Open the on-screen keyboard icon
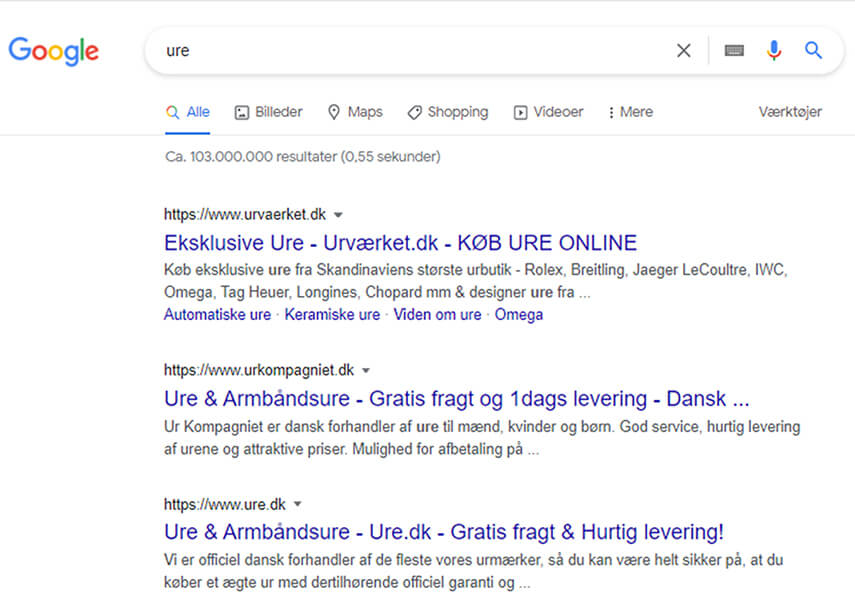Screen dimensions: 855x603 [734, 51]
